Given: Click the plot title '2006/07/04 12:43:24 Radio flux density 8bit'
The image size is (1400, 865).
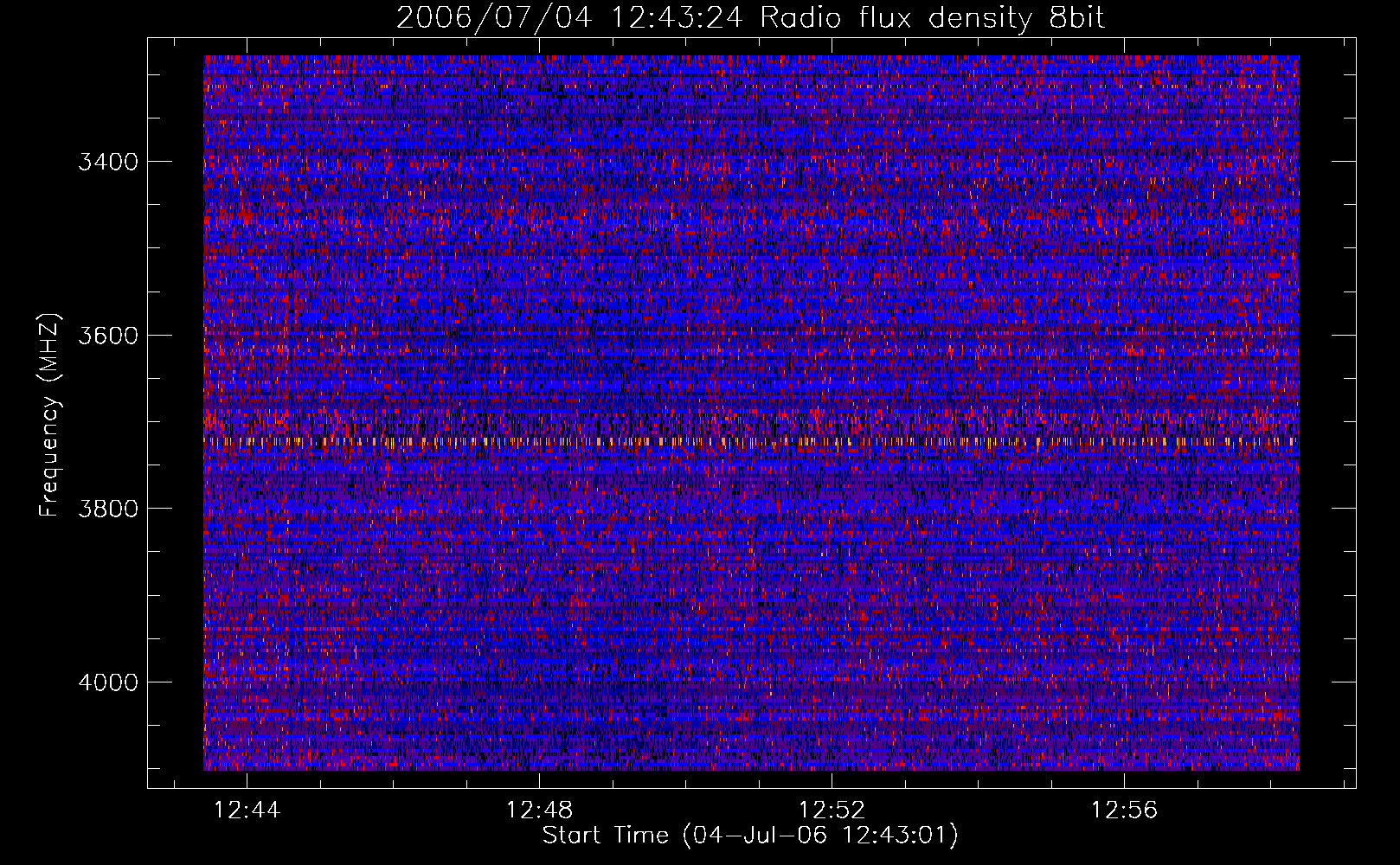Looking at the screenshot, I should pyautogui.click(x=750, y=18).
